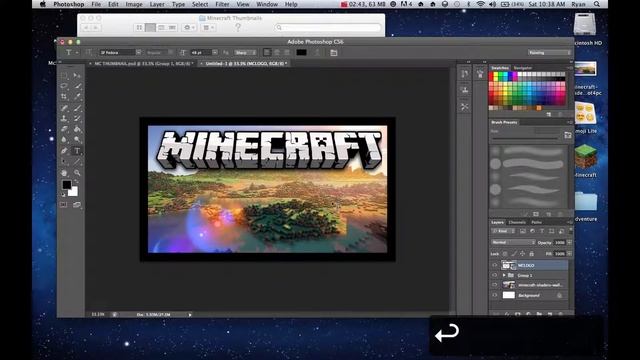Select the Pen tool
Image resolution: width=640 pixels, height=360 pixels.
point(64,151)
